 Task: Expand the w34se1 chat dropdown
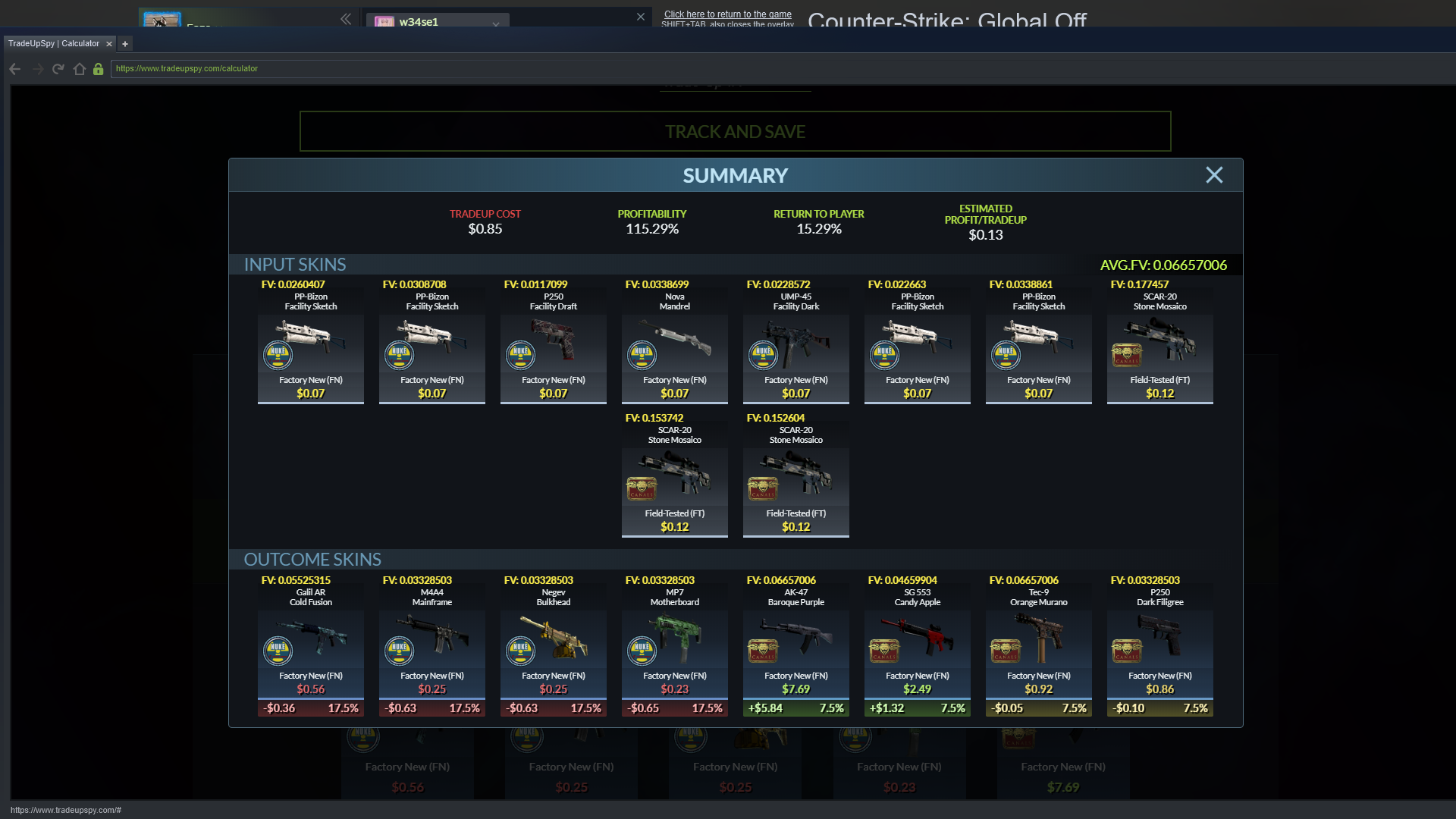coord(495,23)
